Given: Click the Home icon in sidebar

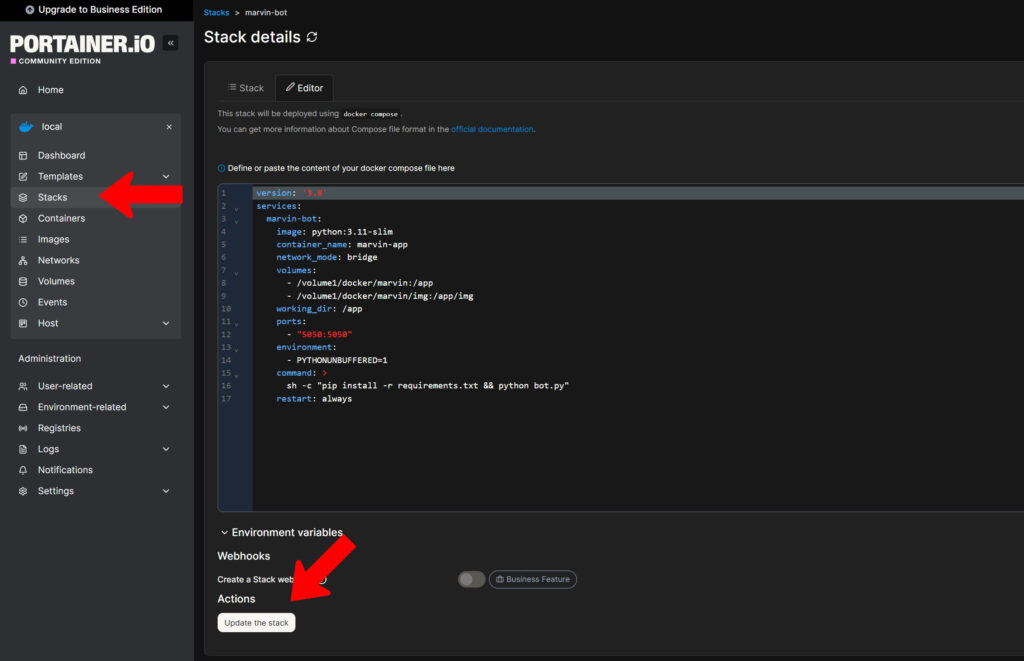Looking at the screenshot, I should click(23, 90).
